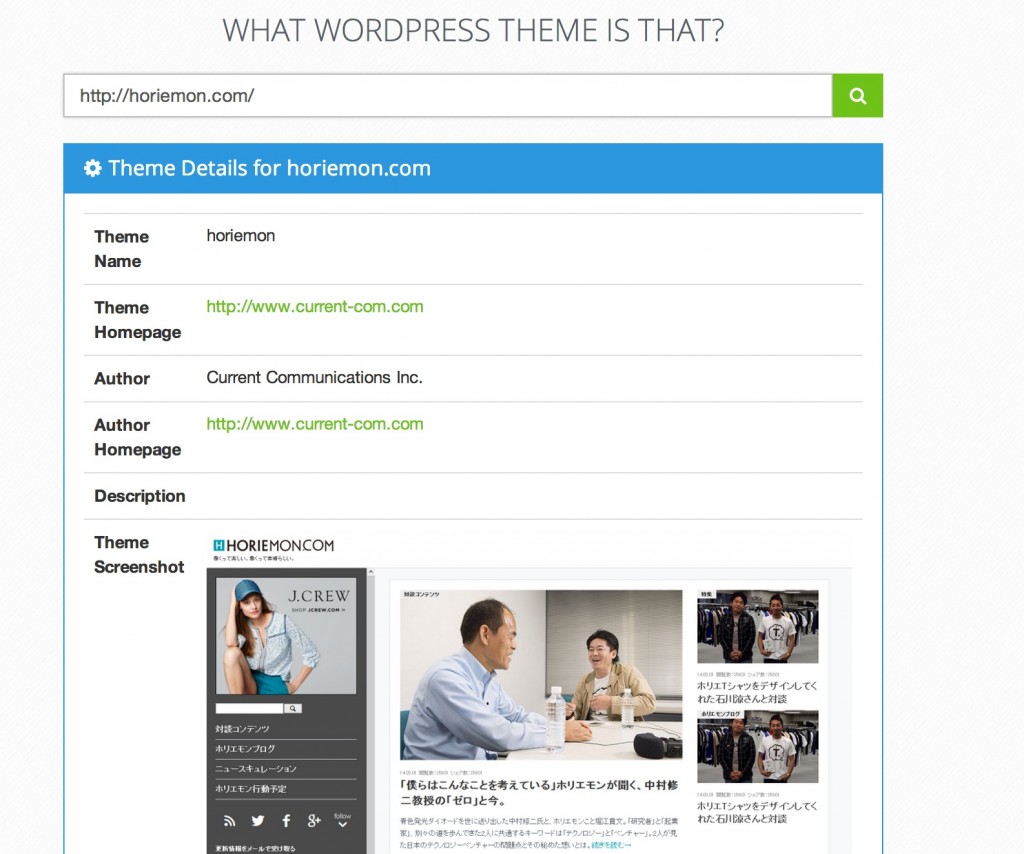Click the 'Theme Details for horiemon.com' heading

(269, 168)
